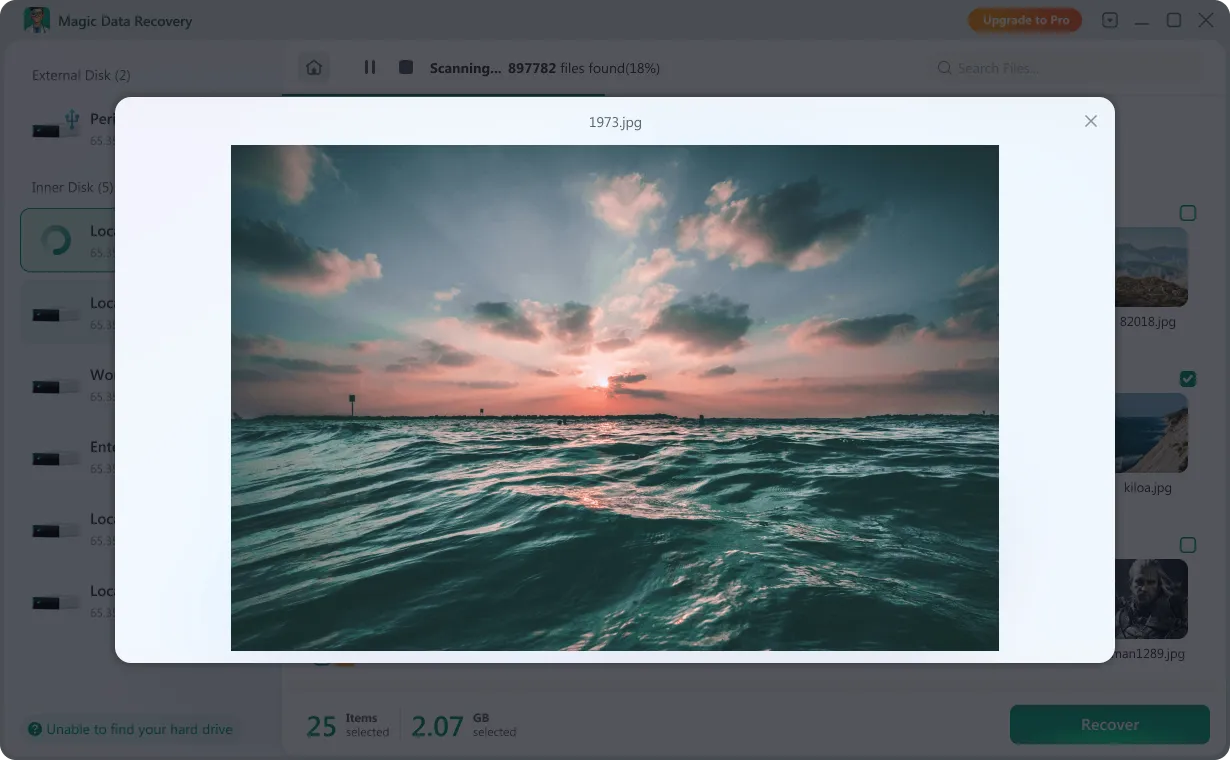Click the search magnifier icon
Screen dimensions: 1230x760
[x=944, y=68]
